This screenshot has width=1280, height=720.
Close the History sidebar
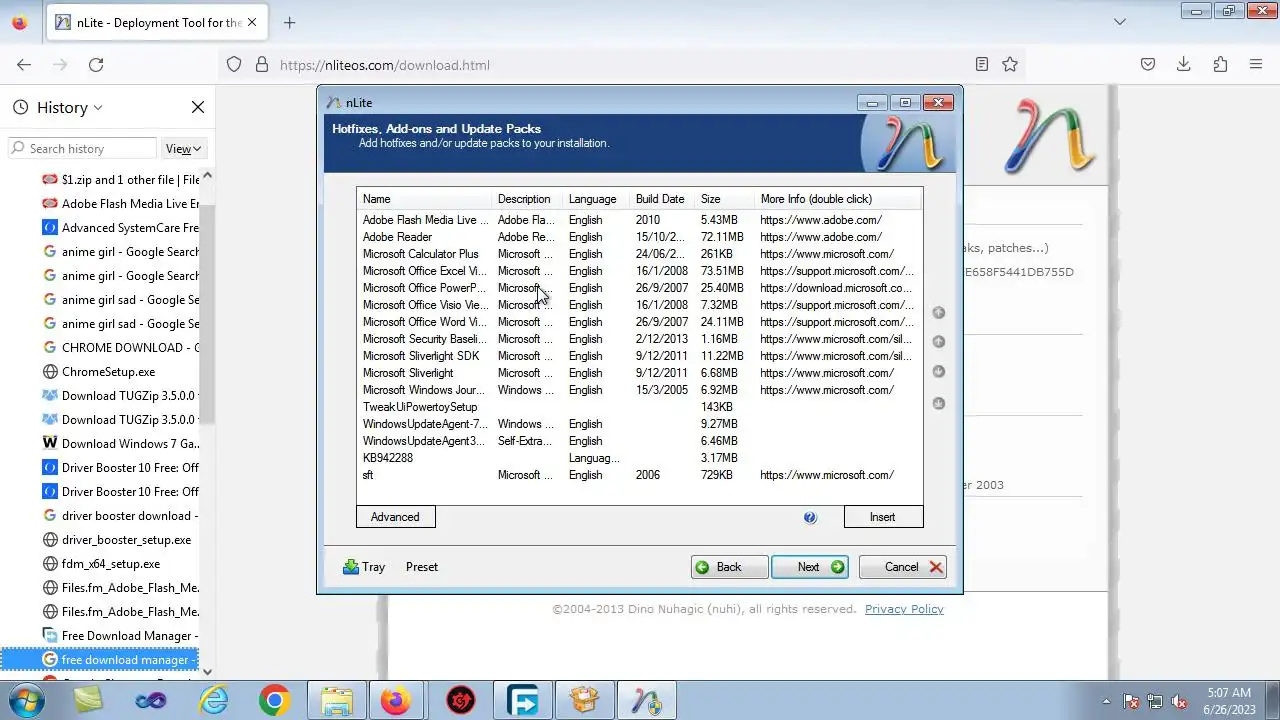(198, 107)
